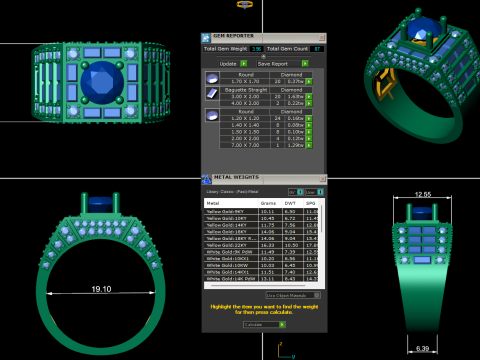The height and width of the screenshot is (360, 480).
Task: Click the Baguette Straight gem shape icon
Action: tap(212, 94)
